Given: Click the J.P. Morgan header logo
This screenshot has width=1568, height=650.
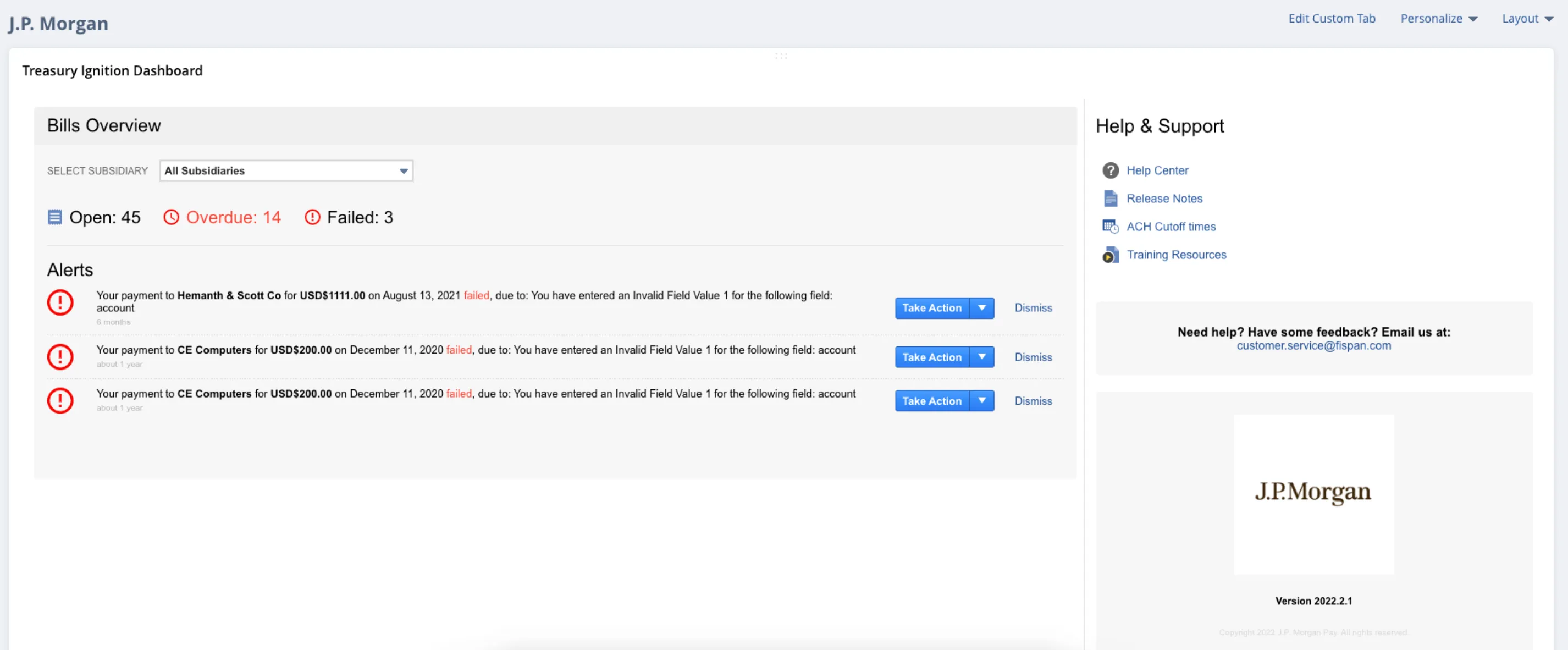Looking at the screenshot, I should pyautogui.click(x=58, y=23).
